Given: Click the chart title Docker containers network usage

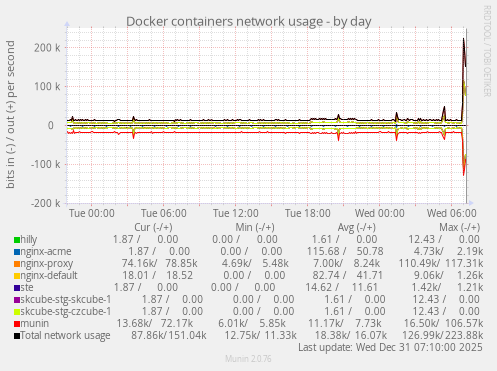Looking at the screenshot, I should [249, 21].
